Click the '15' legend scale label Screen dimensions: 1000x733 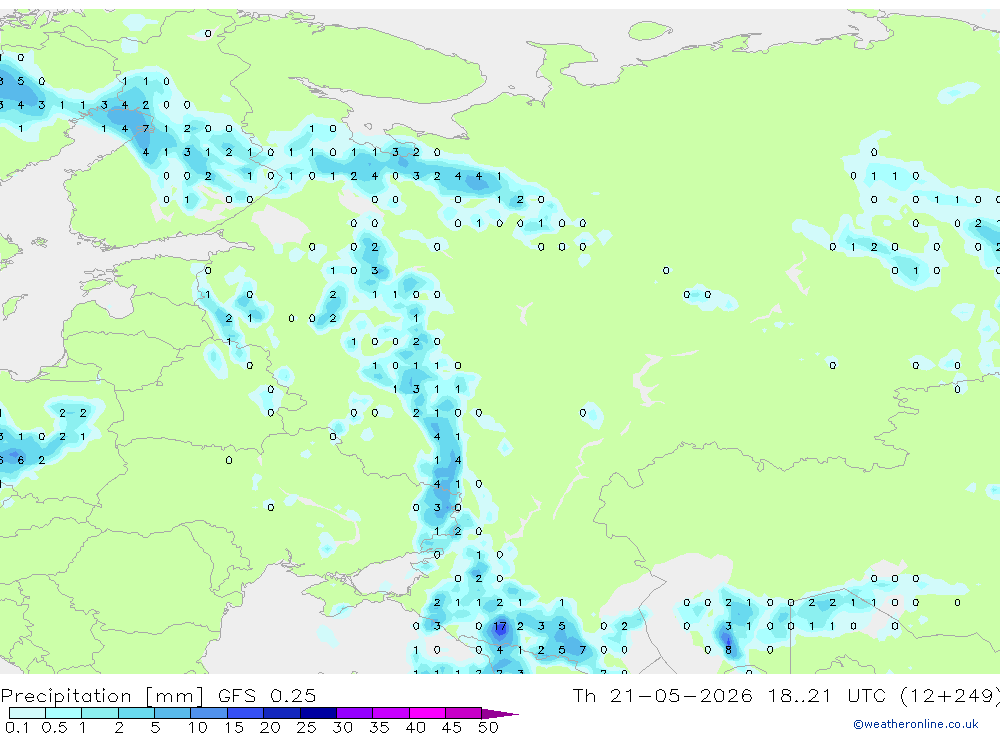pos(234,727)
